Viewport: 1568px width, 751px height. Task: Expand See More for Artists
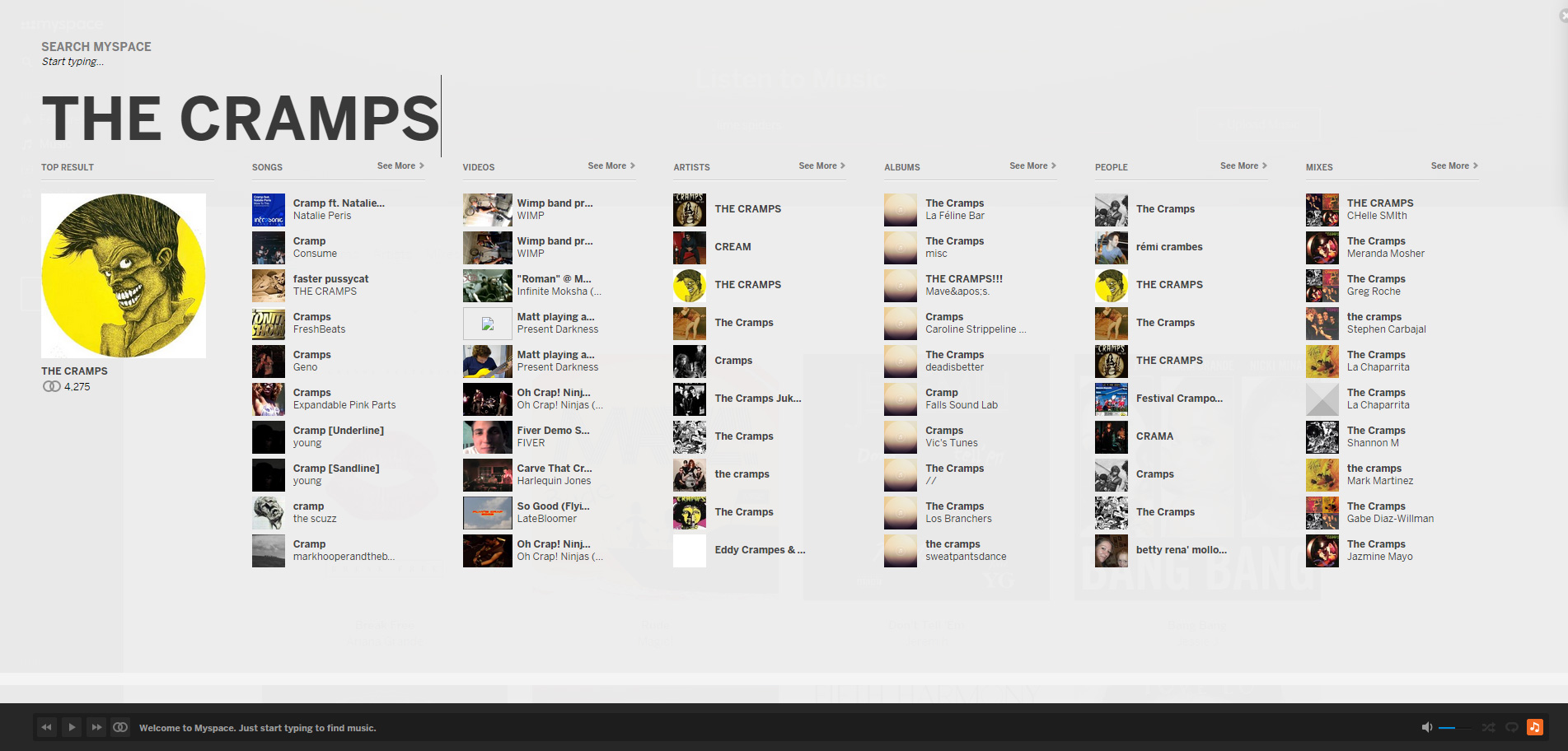tap(822, 166)
